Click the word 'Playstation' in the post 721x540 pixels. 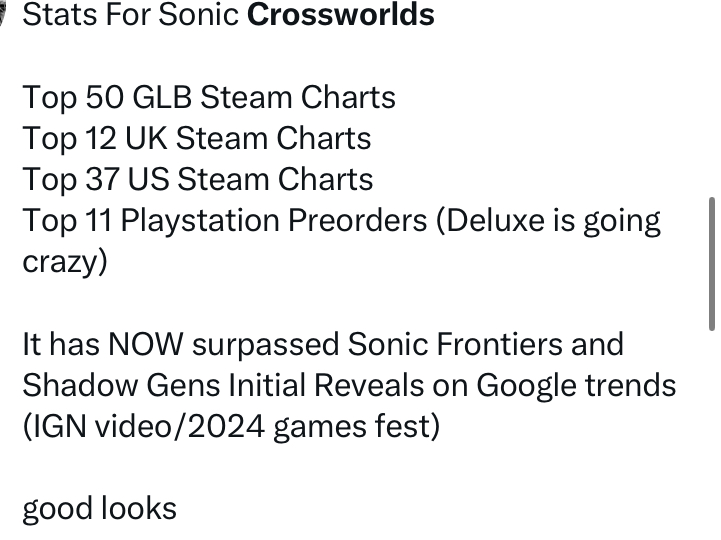pyautogui.click(x=200, y=222)
